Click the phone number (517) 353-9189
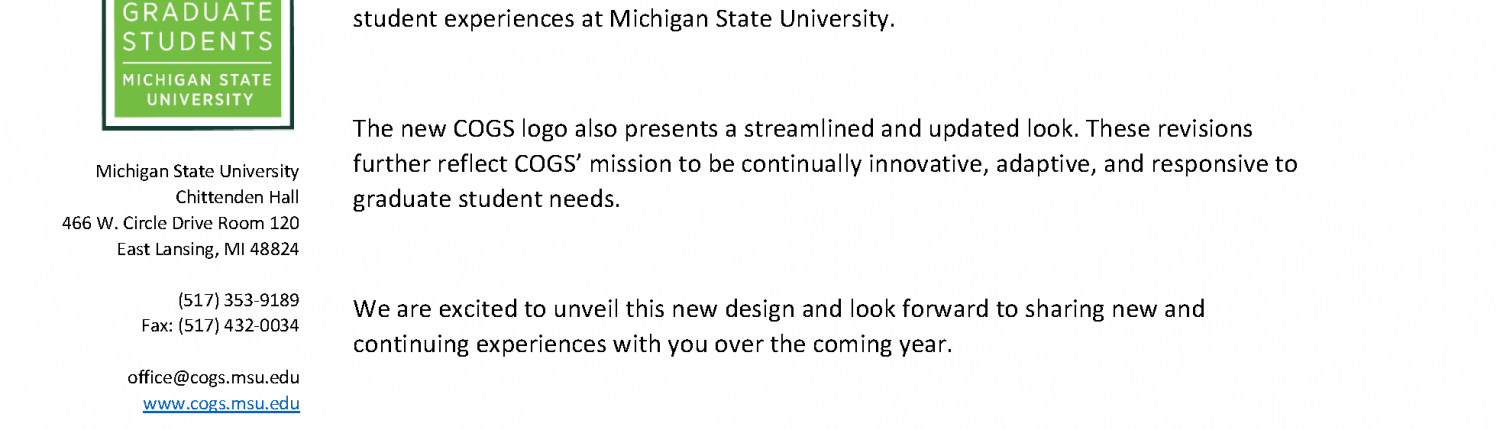 pyautogui.click(x=239, y=300)
